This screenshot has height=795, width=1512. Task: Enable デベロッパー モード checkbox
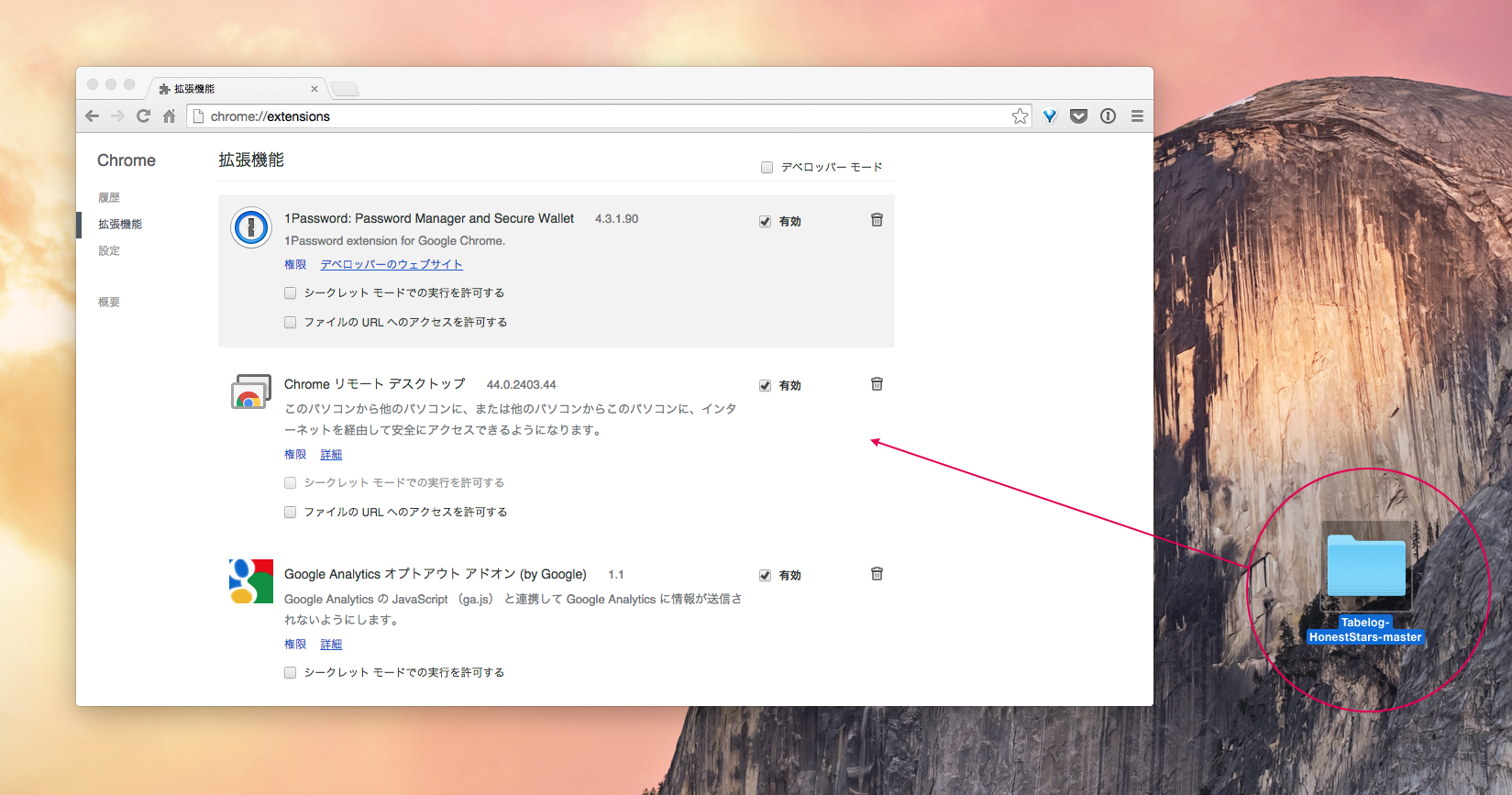click(x=767, y=168)
